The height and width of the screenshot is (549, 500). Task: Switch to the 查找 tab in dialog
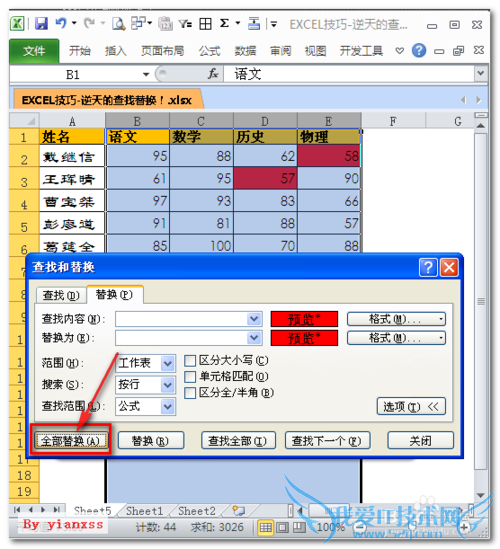click(61, 296)
